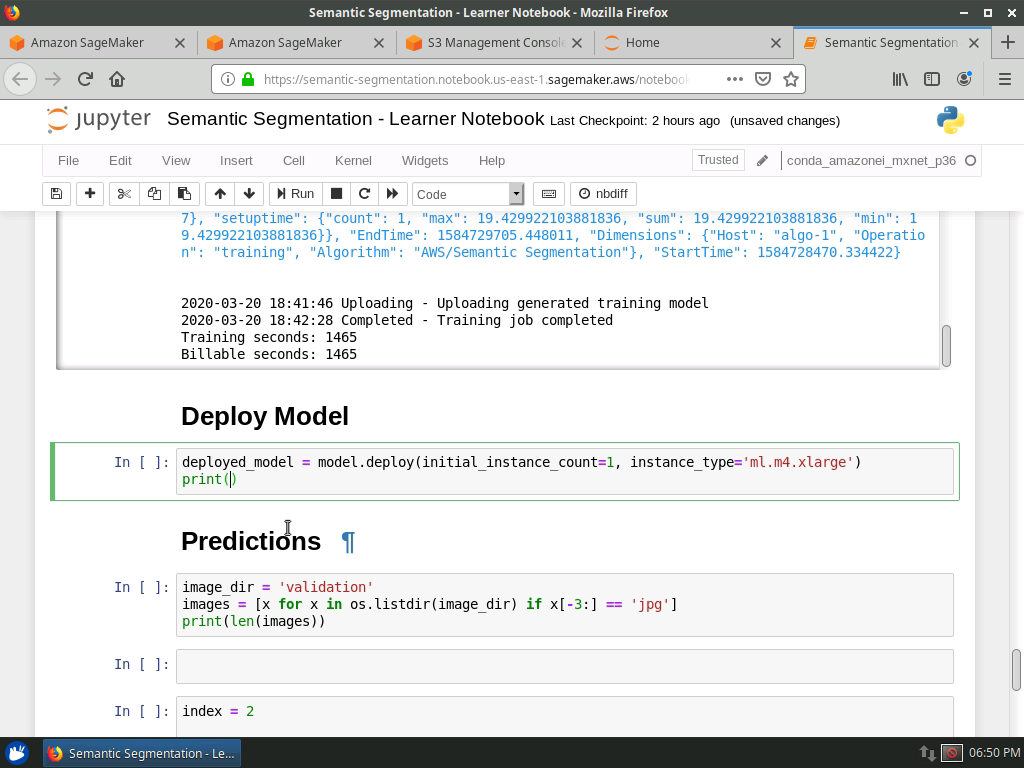
Task: Insert a cell below with plus icon
Action: pos(90,194)
